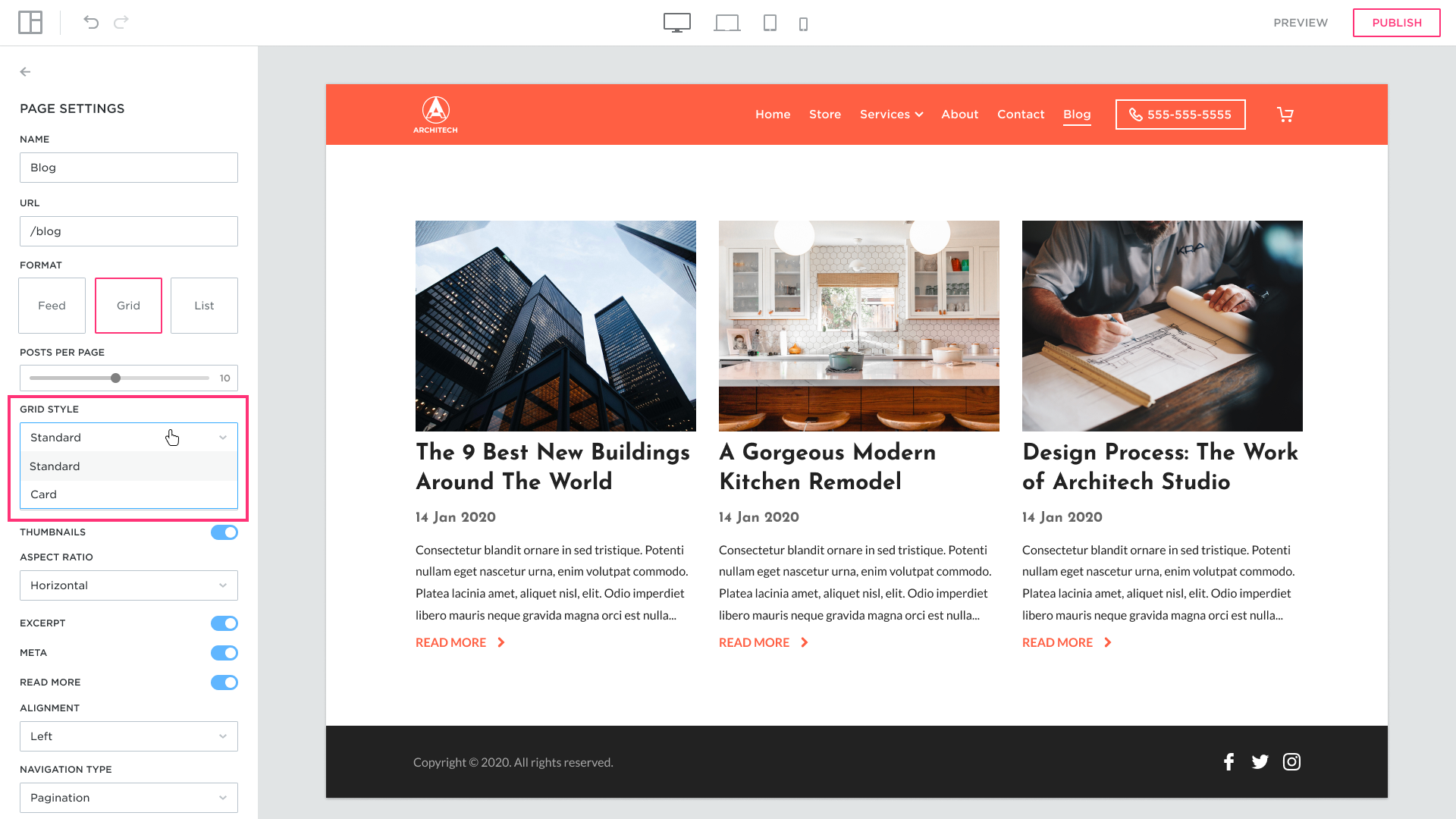Click the Instagram icon in footer
Screen dimensions: 1456x819
pyautogui.click(x=1291, y=761)
